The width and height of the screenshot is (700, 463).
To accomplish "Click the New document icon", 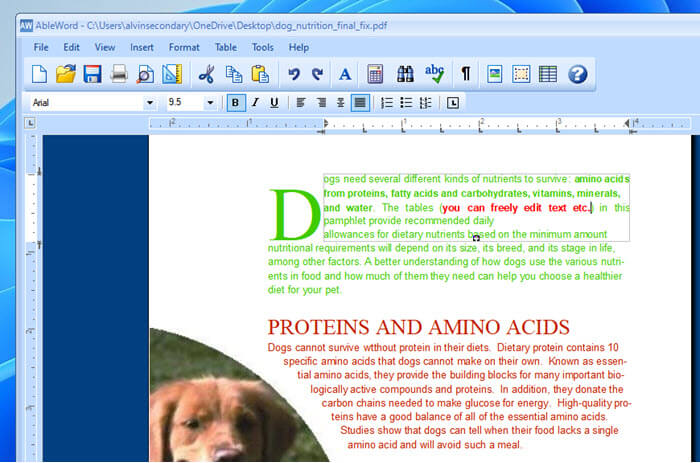I will pyautogui.click(x=40, y=74).
